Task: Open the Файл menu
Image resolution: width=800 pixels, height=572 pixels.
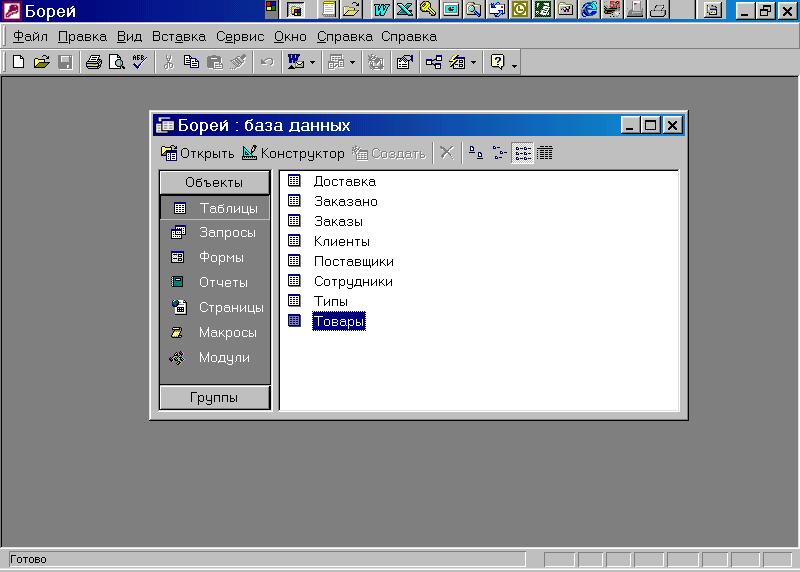Action: pos(30,37)
